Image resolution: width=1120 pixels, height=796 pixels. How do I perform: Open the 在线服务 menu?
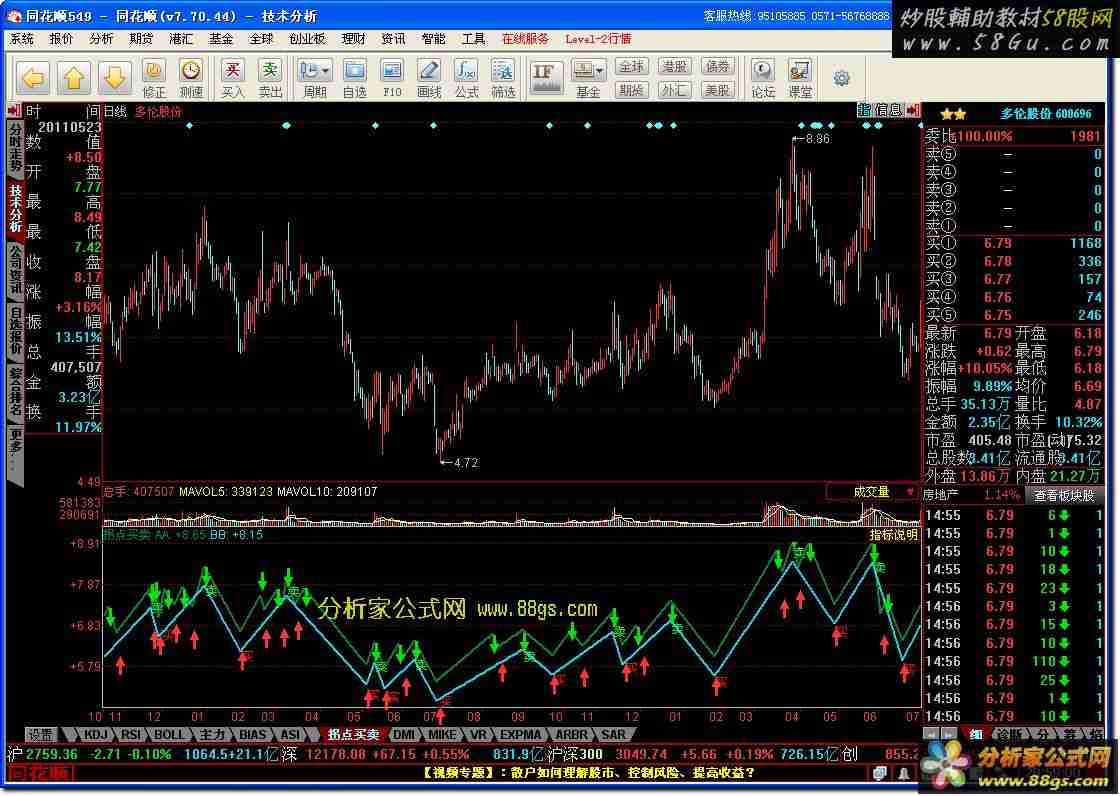525,39
